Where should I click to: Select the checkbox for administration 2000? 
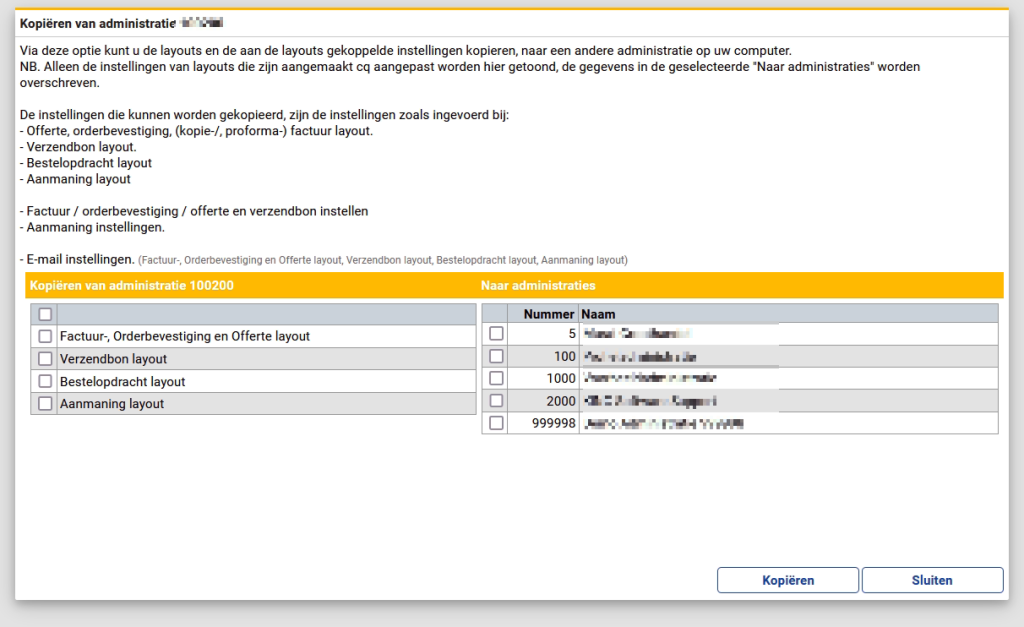tap(496, 401)
